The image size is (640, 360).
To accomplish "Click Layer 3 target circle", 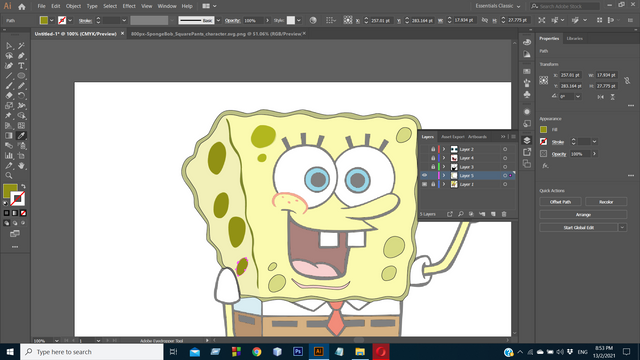I will tap(505, 167).
